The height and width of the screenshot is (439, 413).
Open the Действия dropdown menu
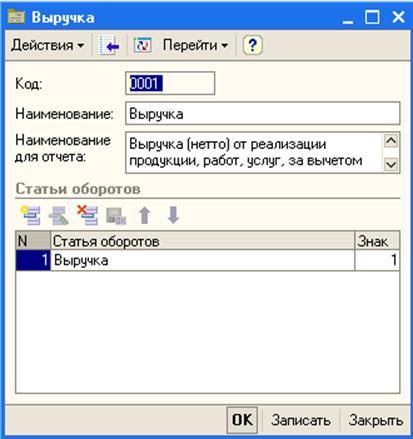(47, 45)
